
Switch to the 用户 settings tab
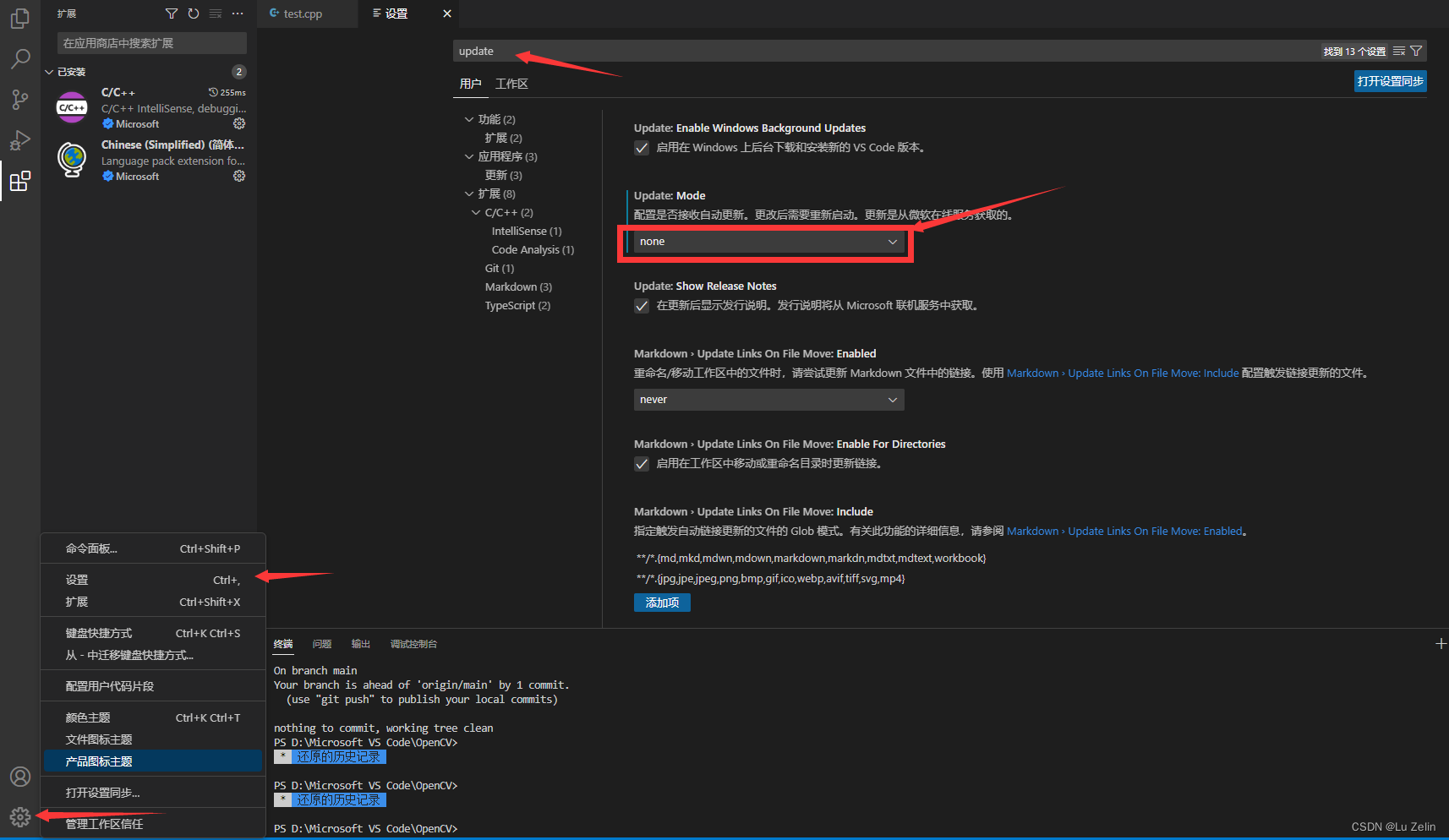click(470, 84)
